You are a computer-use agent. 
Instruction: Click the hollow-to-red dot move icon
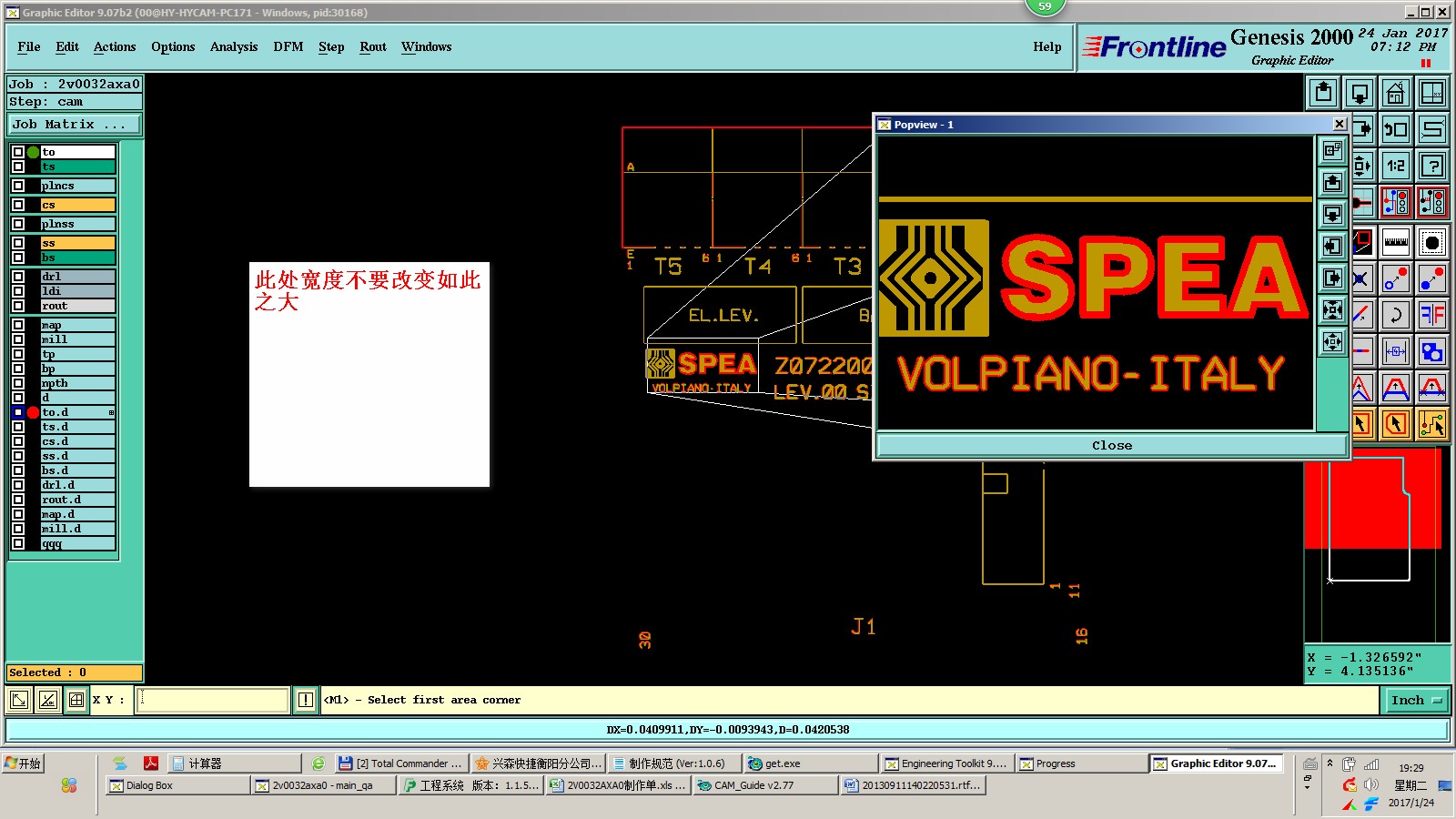pos(1395,278)
